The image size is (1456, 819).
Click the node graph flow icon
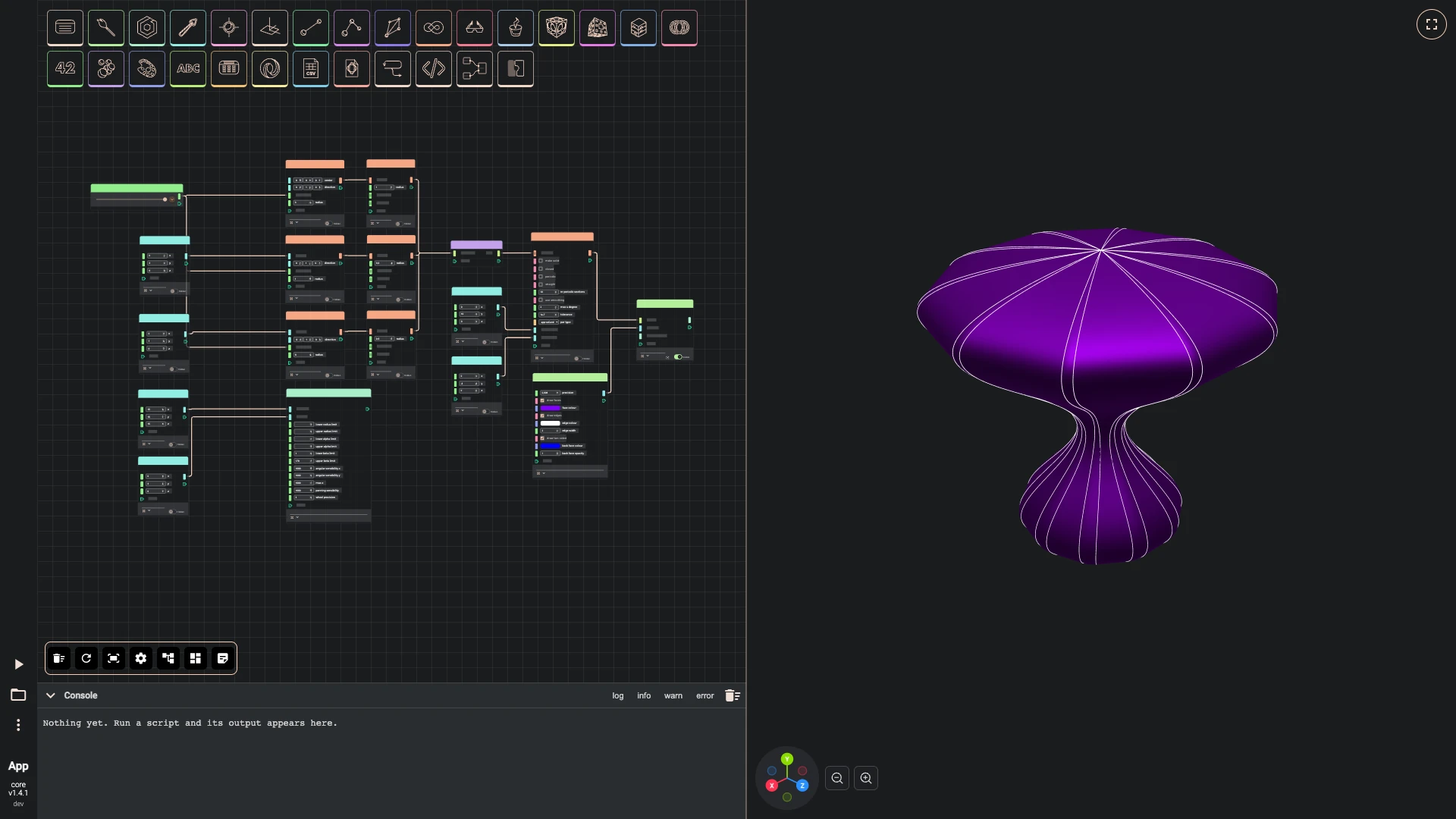(x=475, y=69)
